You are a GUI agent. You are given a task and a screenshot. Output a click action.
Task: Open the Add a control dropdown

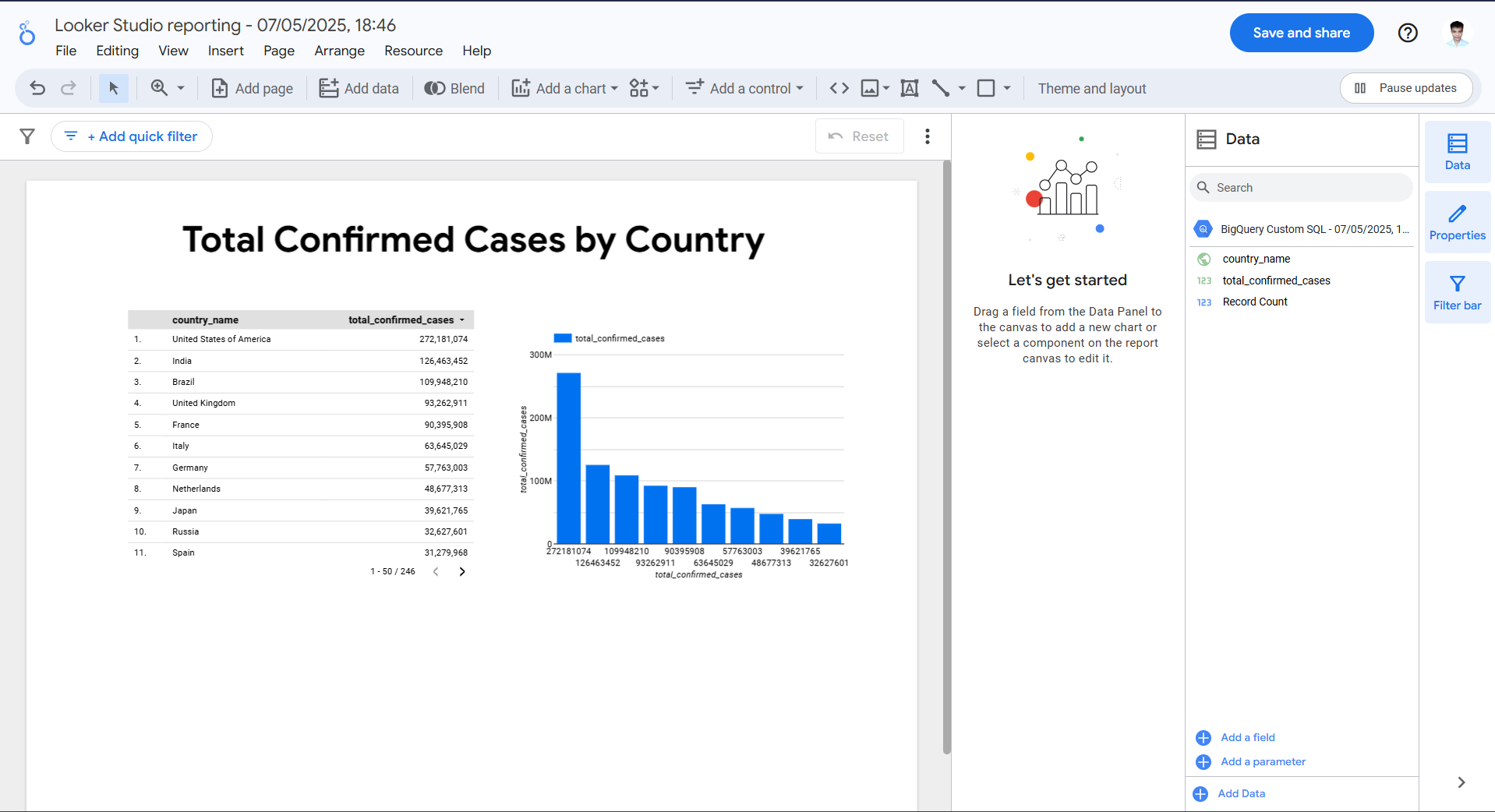coord(744,88)
